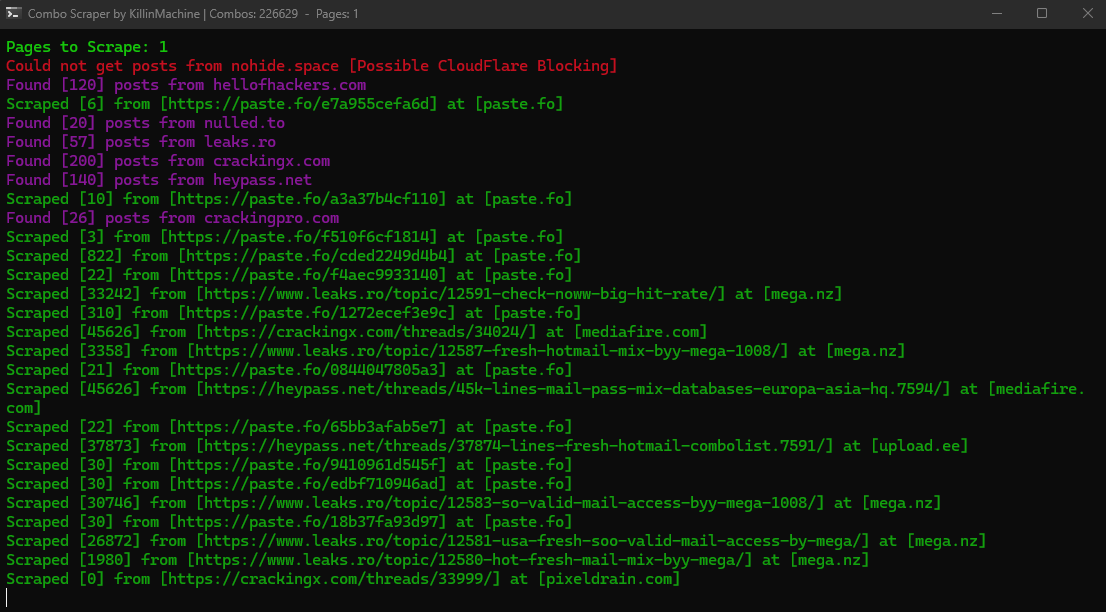Click the paste.fo/cded2249d4b4 URL
The height and width of the screenshot is (612, 1106).
click(317, 256)
